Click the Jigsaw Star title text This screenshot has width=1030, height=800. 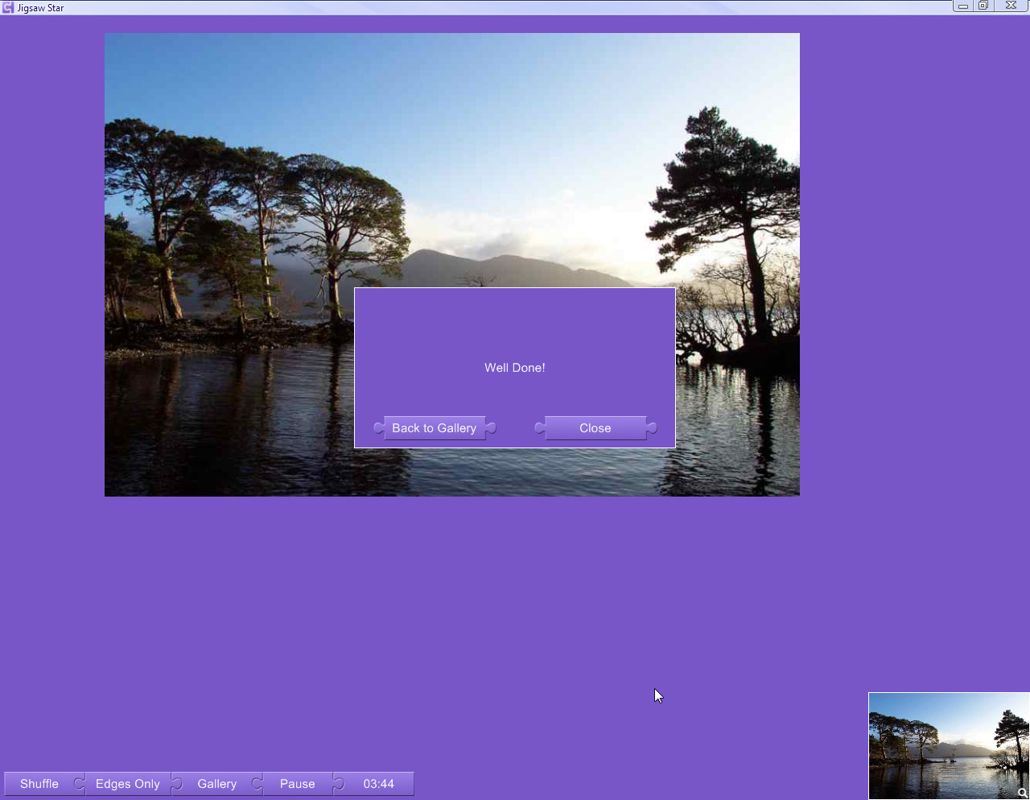tap(41, 8)
